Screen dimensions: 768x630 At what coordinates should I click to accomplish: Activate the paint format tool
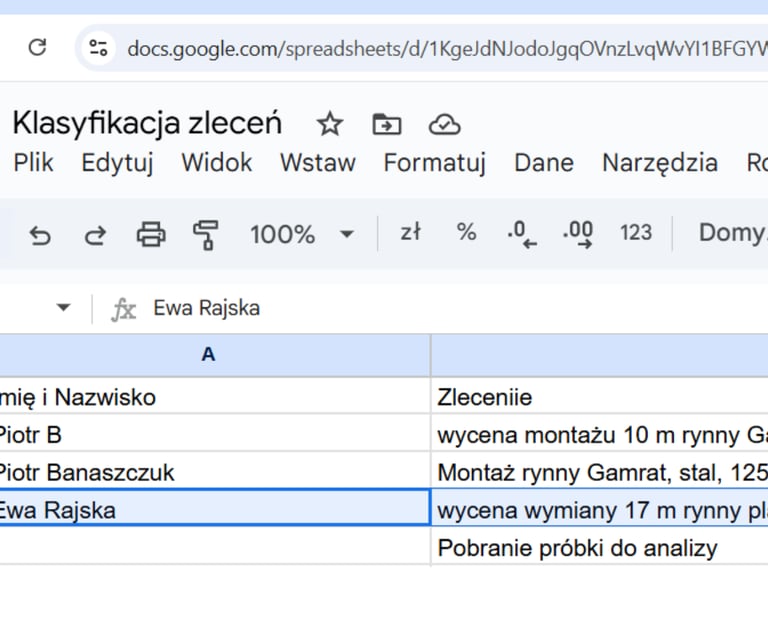pos(206,234)
